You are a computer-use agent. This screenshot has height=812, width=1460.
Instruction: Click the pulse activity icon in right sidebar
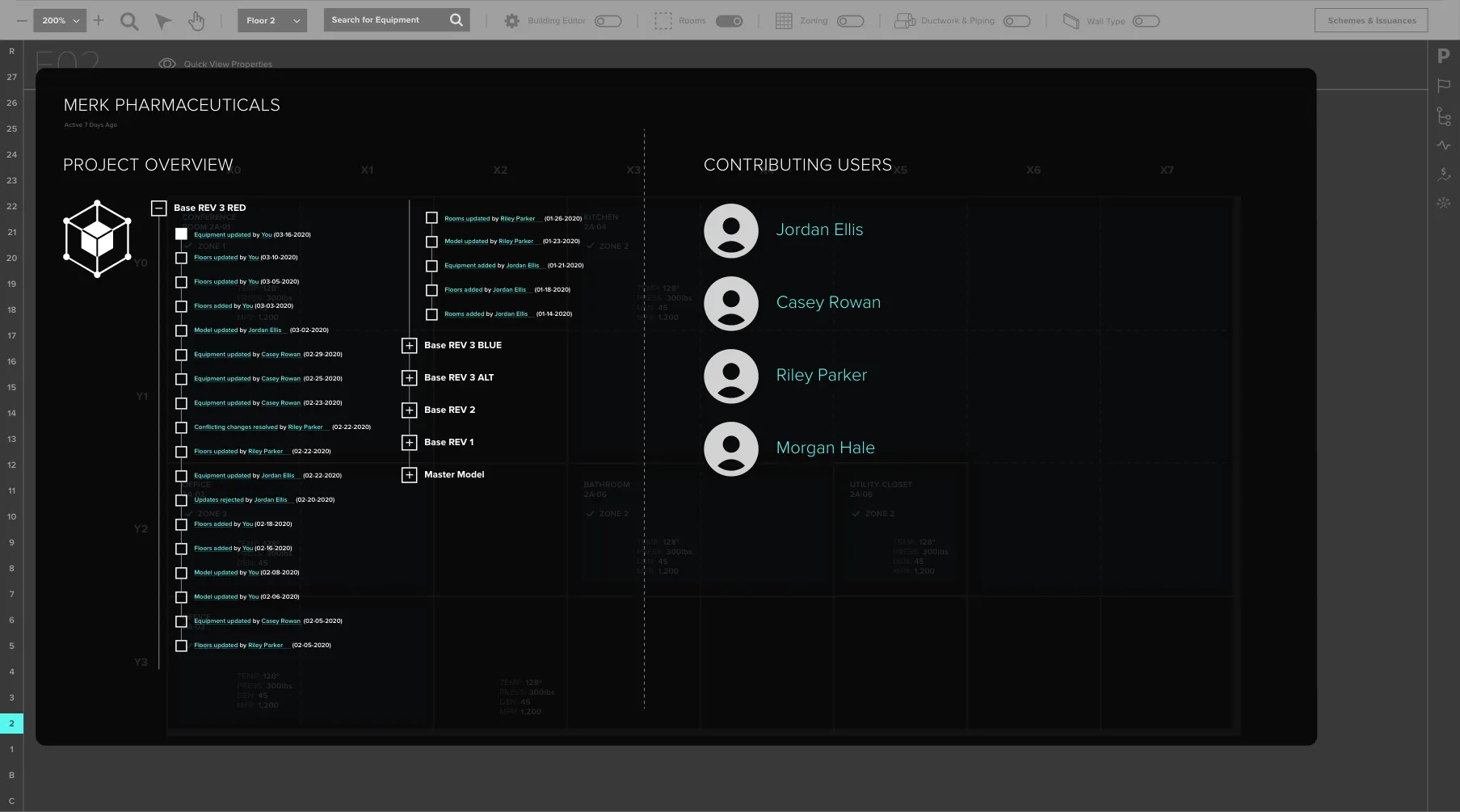click(1444, 145)
